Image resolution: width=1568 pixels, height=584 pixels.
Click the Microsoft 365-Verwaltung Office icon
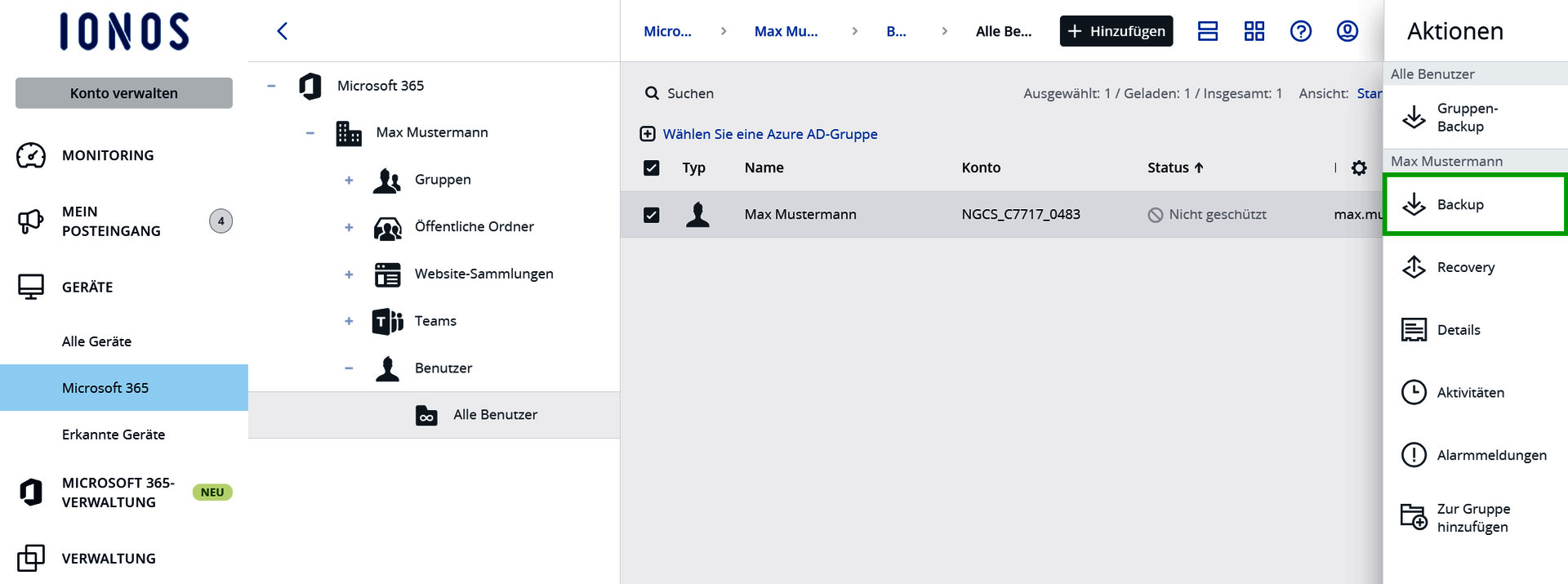[x=31, y=492]
